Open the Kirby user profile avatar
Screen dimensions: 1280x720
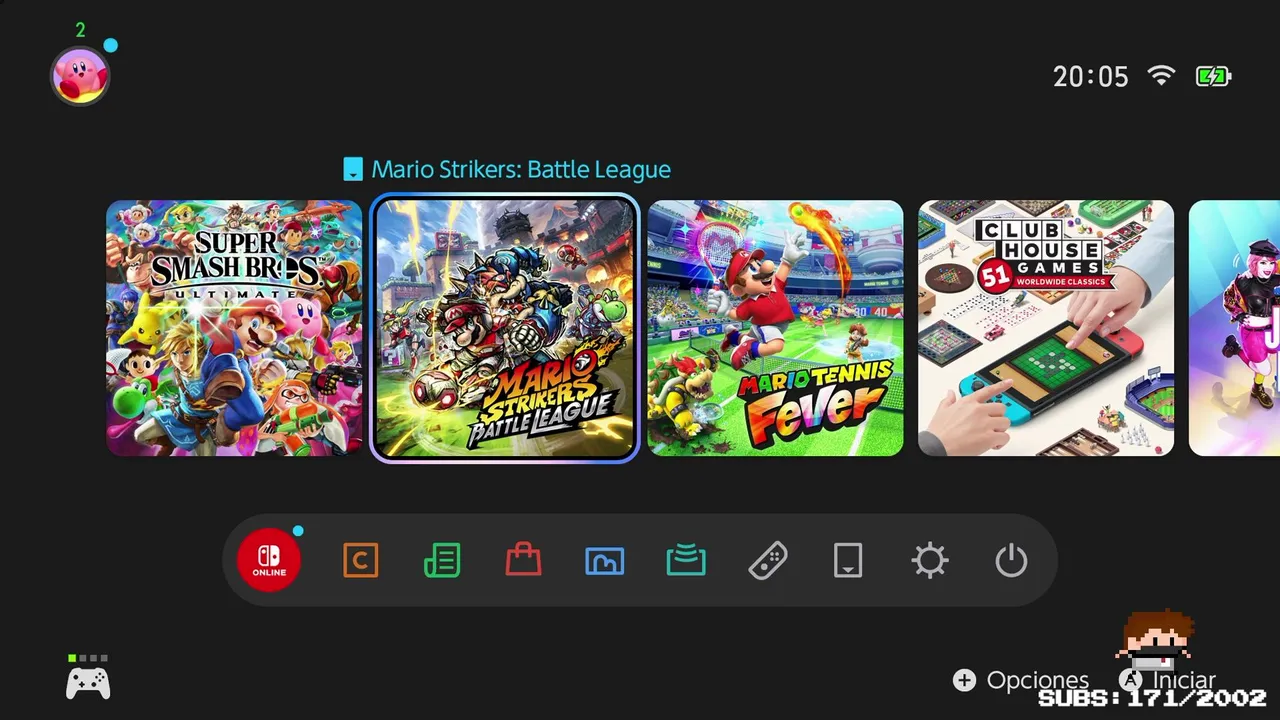click(x=80, y=76)
